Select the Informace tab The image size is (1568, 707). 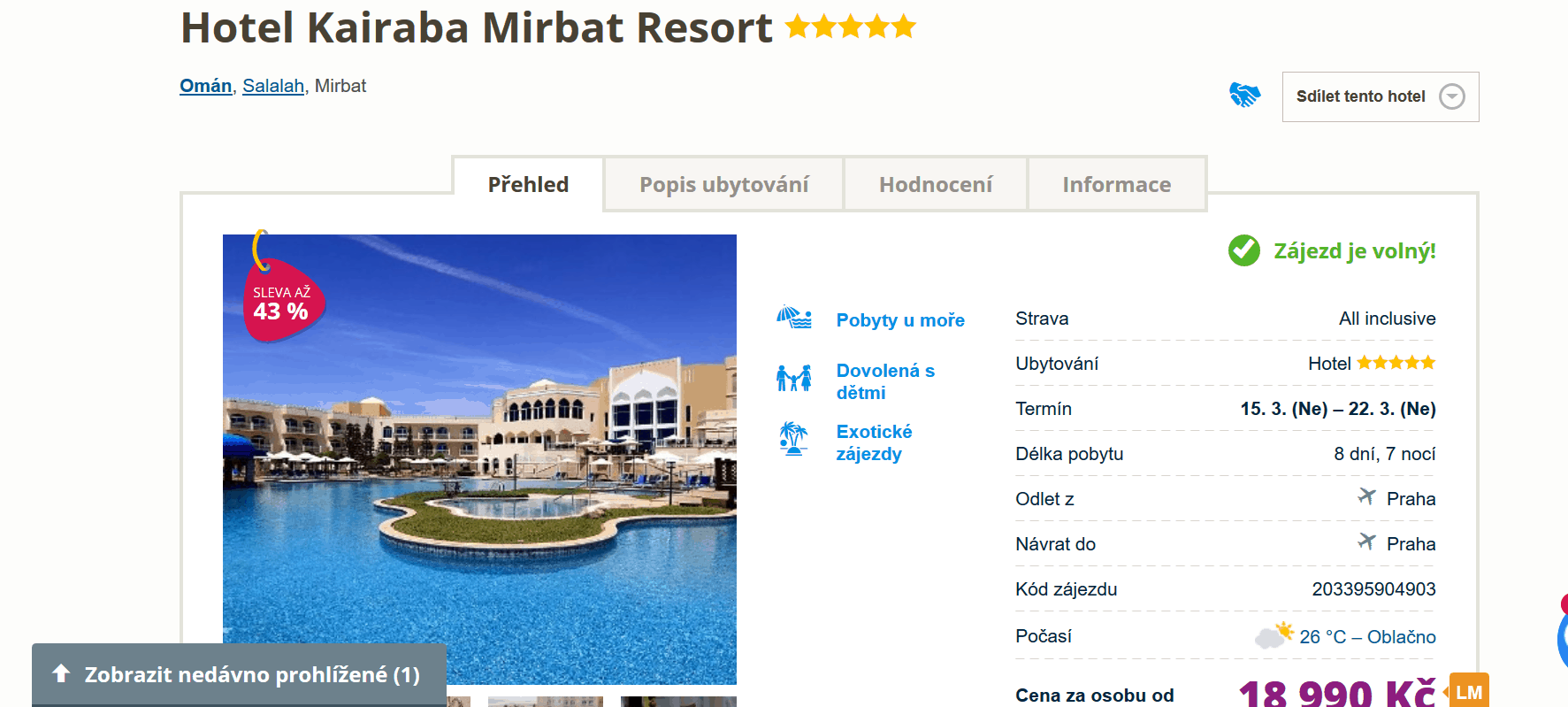click(1117, 184)
